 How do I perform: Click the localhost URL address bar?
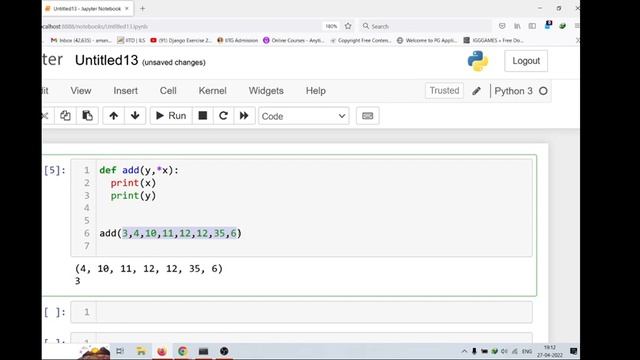point(180,26)
